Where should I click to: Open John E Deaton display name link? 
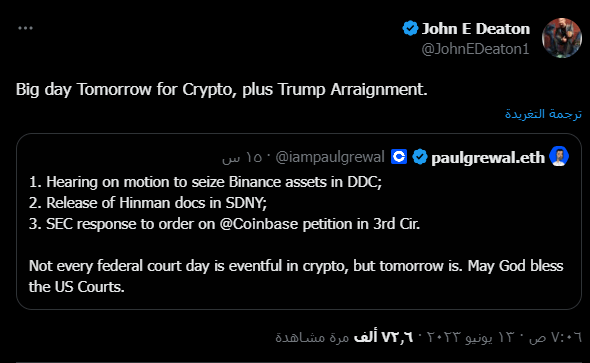point(476,29)
